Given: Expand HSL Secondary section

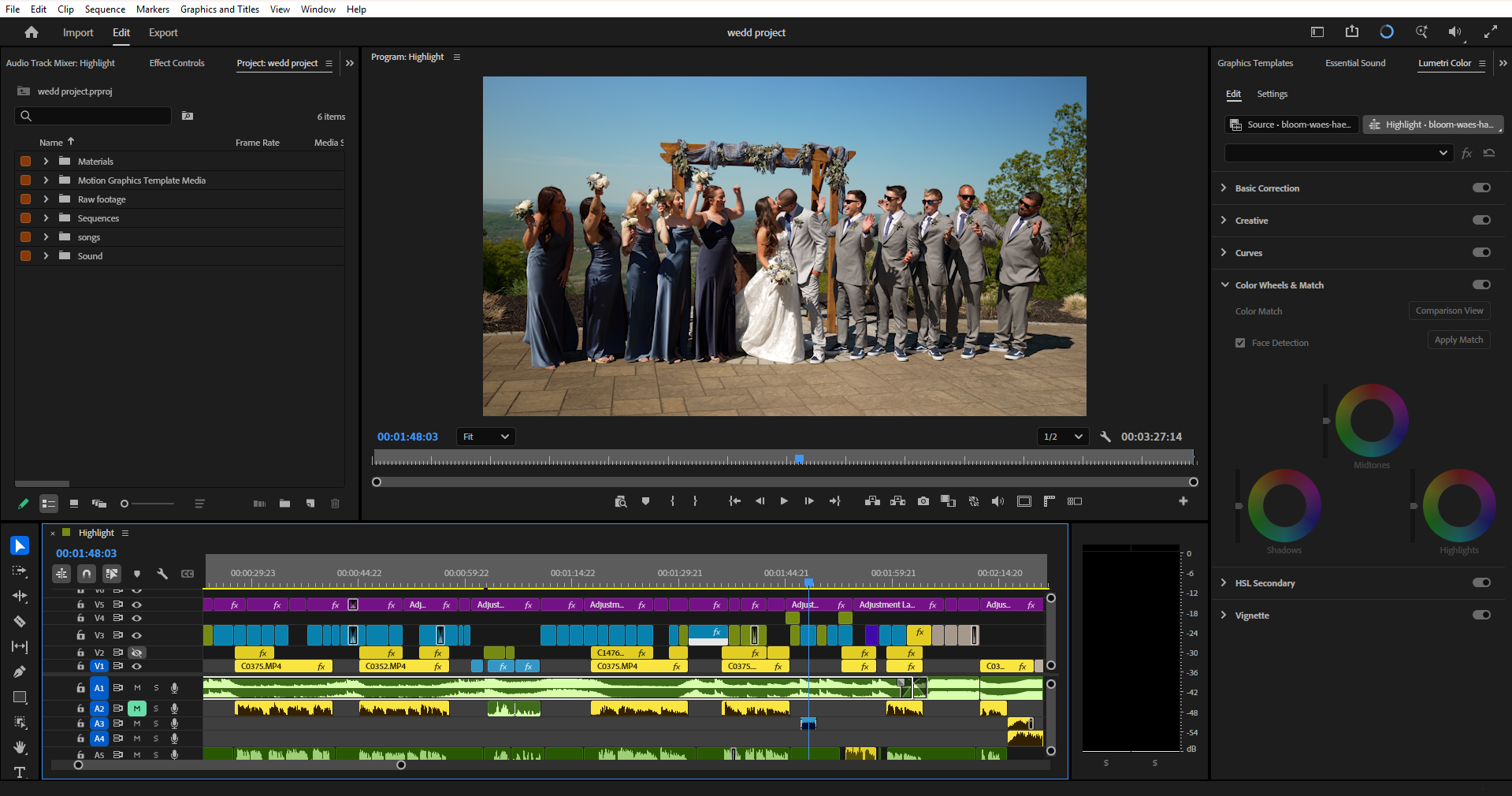Looking at the screenshot, I should coord(1224,582).
